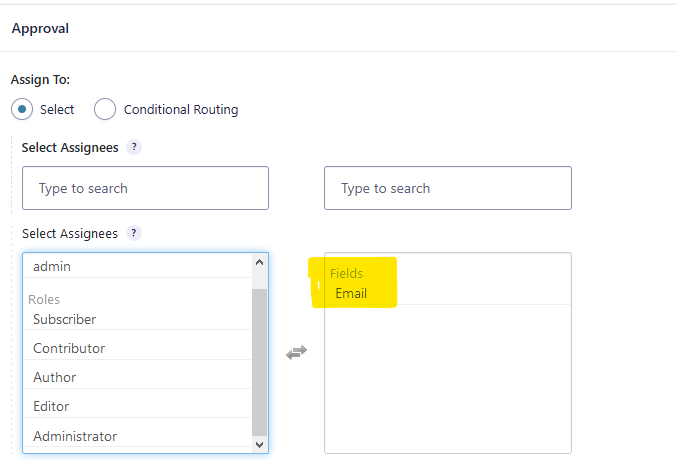Click help icon beside lower Select Assignees
Viewport: 676px width, 462px height.
(x=134, y=233)
